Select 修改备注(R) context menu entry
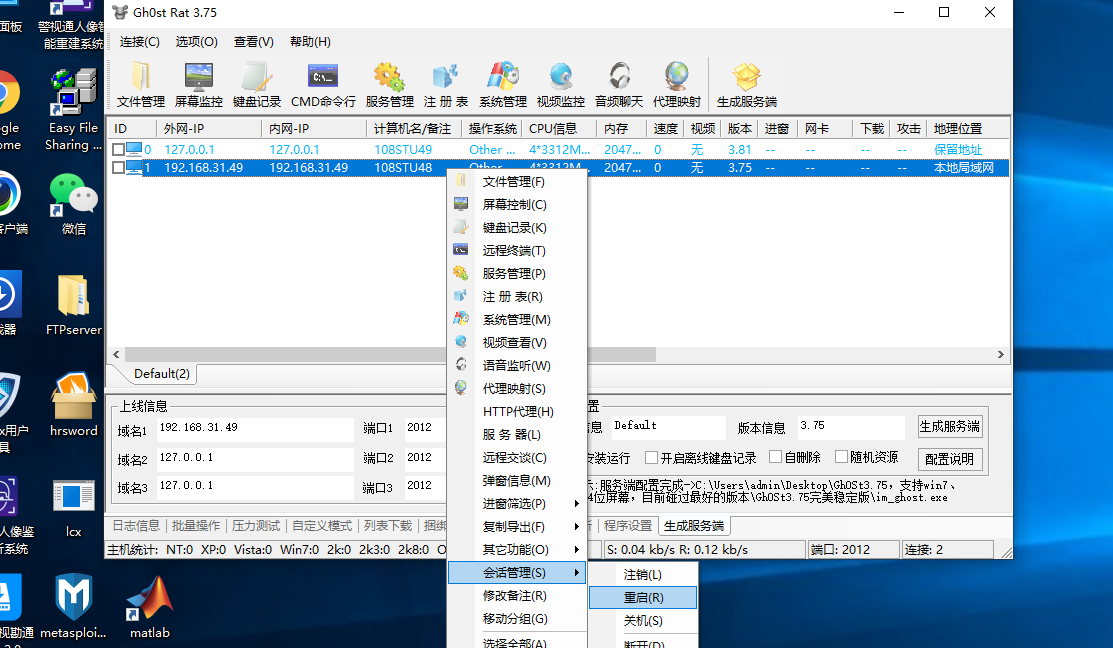The image size is (1113, 648). pyautogui.click(x=517, y=595)
